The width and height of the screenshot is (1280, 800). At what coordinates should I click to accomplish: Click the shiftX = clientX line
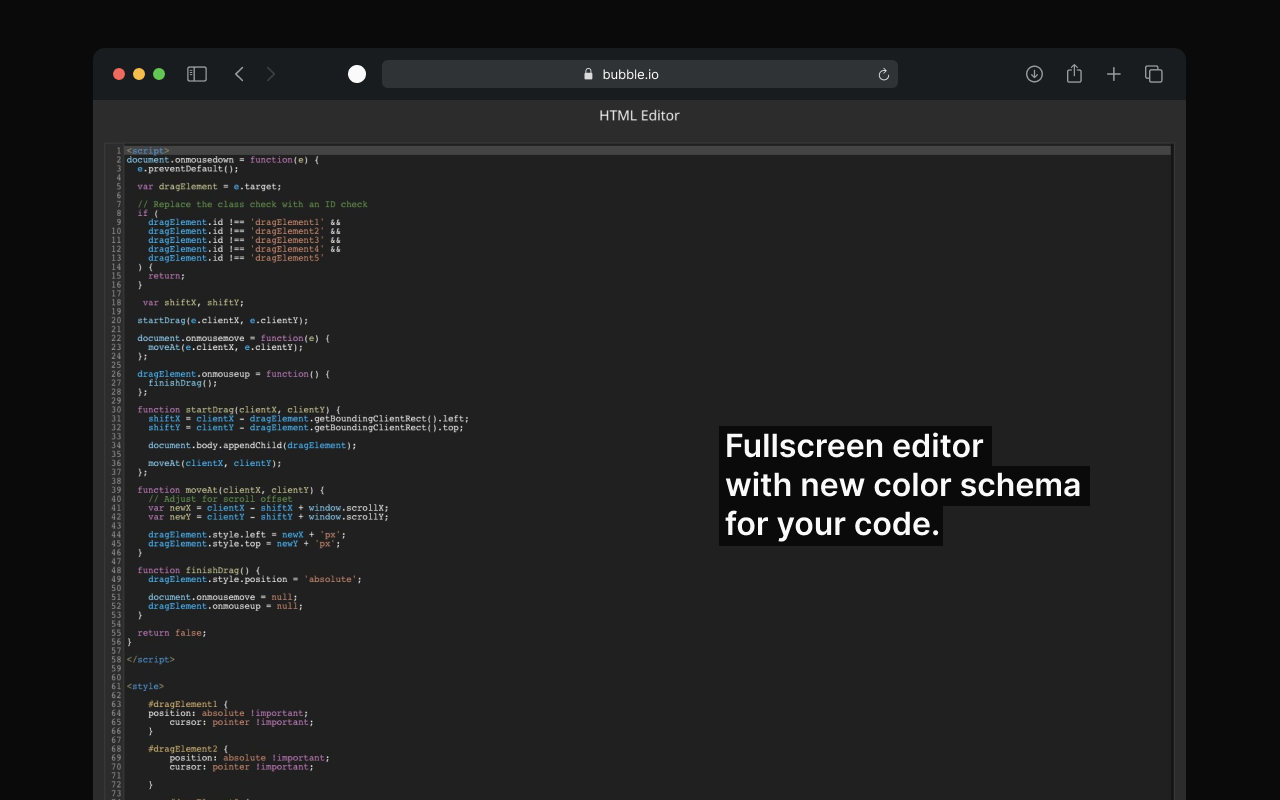(308, 419)
